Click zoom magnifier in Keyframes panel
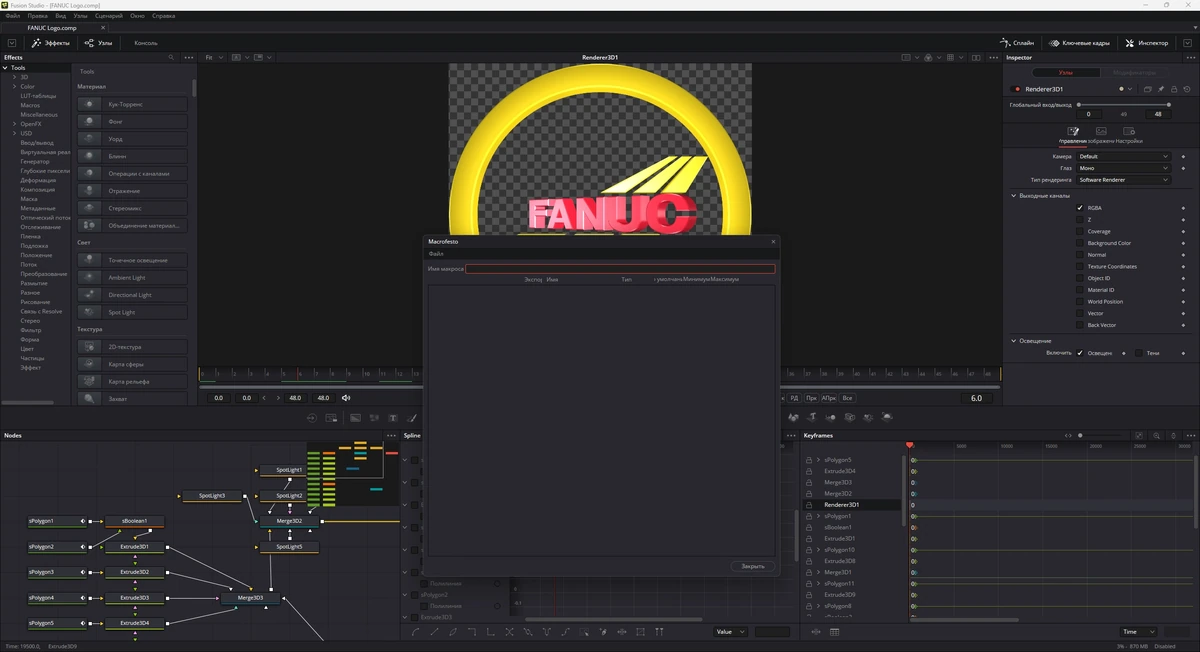The height and width of the screenshot is (652, 1200). click(x=1156, y=435)
